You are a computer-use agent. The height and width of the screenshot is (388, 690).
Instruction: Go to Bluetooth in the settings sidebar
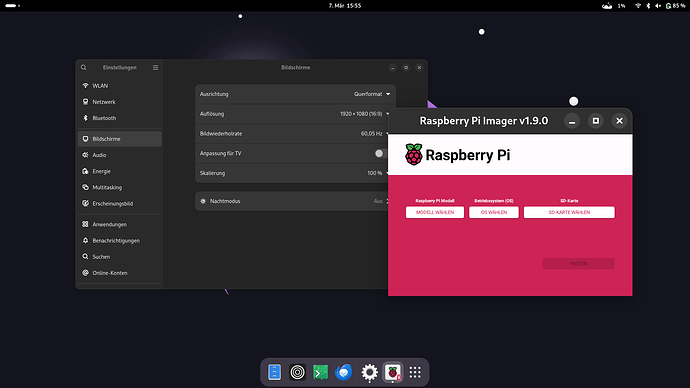tap(120, 118)
